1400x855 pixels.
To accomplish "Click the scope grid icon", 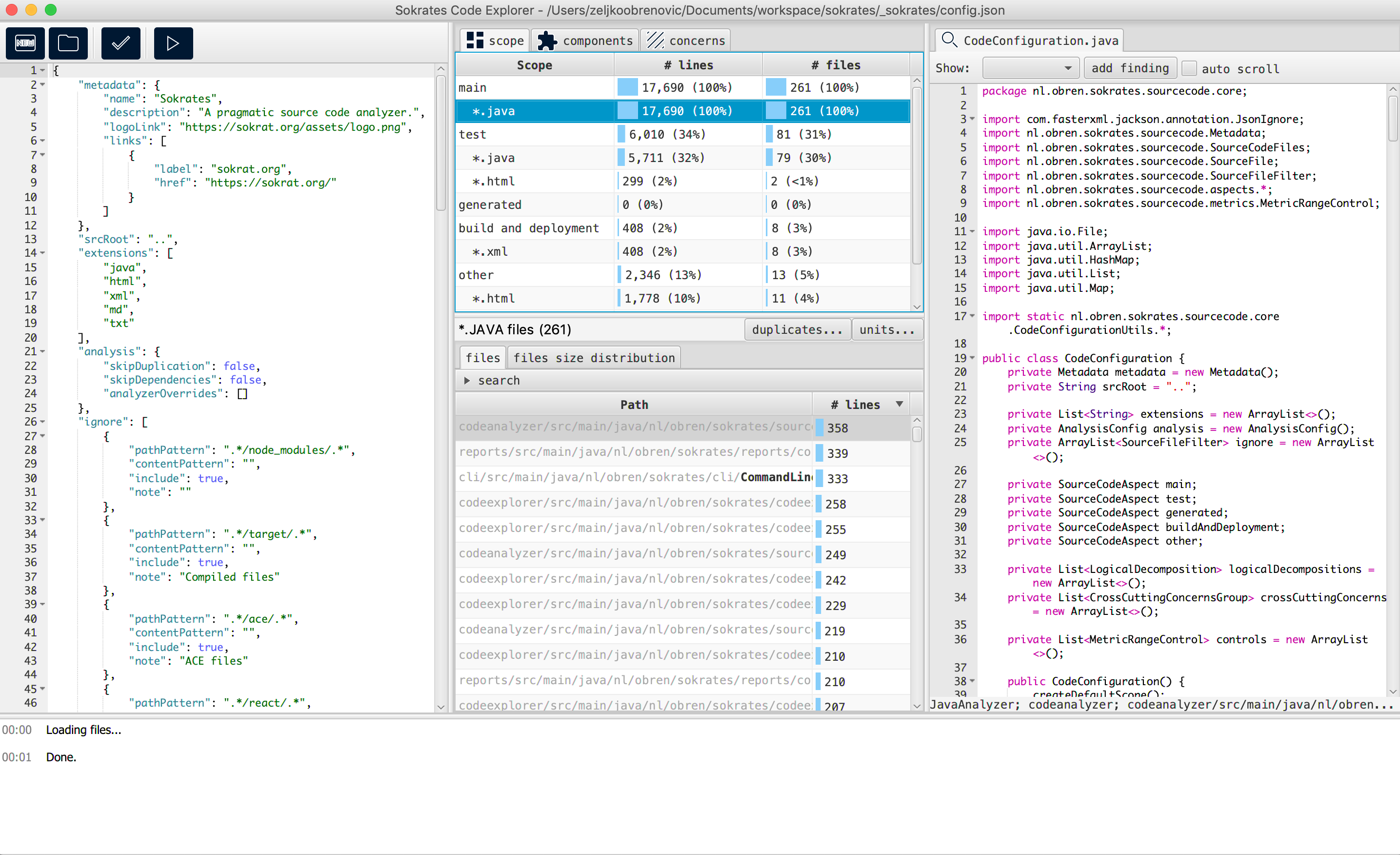I will 475,41.
